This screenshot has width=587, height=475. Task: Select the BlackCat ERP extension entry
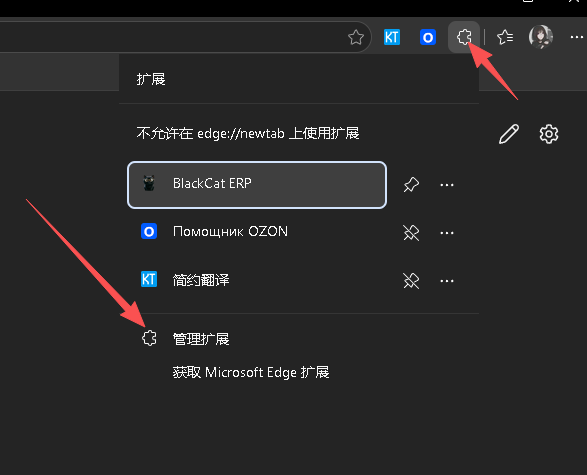(x=257, y=185)
